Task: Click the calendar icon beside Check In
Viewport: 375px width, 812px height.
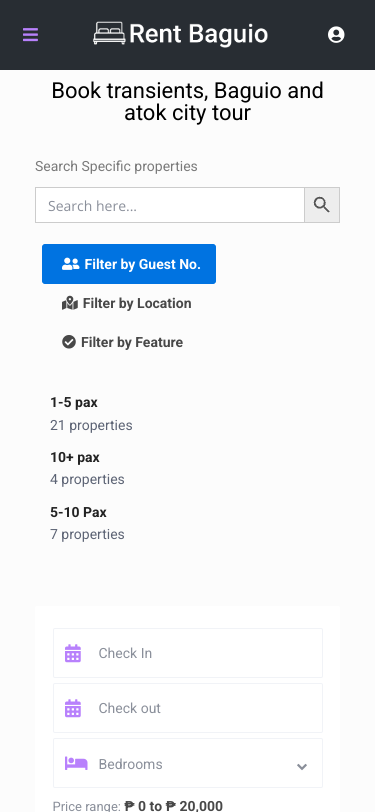Action: 73,653
